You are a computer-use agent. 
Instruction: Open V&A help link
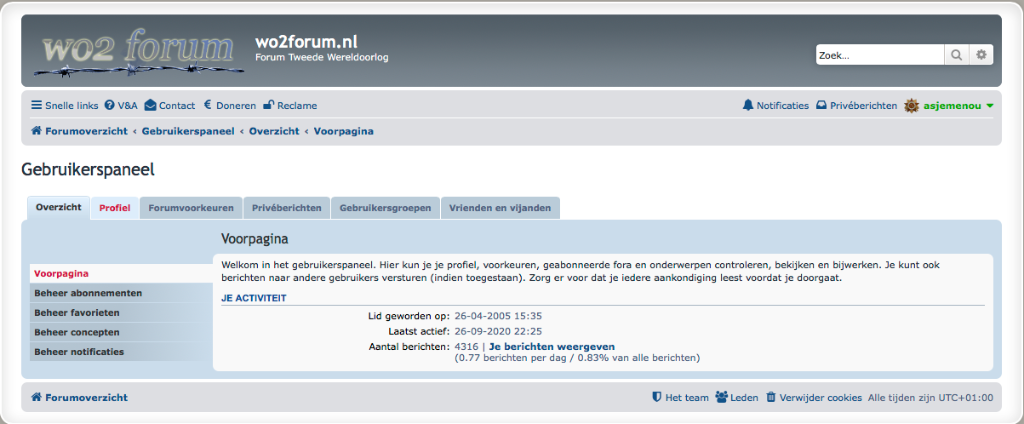coord(121,105)
